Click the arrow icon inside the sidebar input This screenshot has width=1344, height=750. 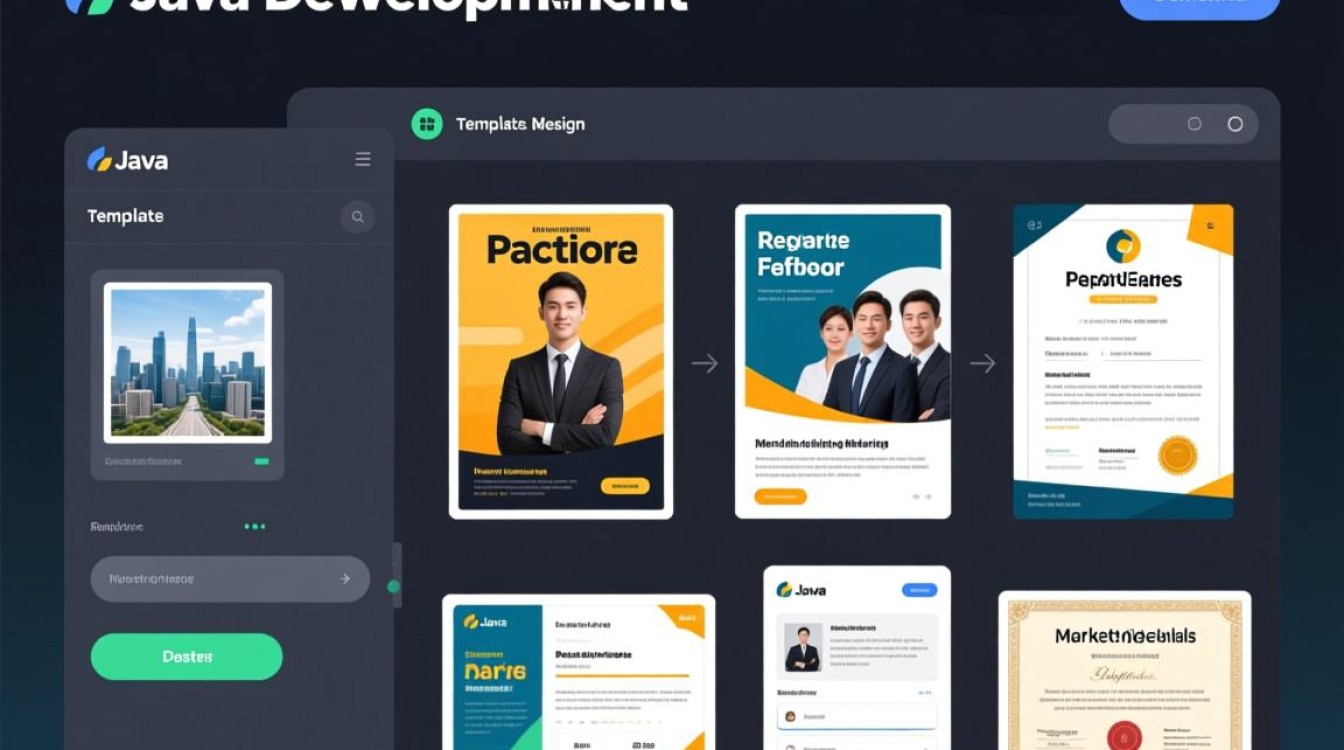click(x=345, y=579)
